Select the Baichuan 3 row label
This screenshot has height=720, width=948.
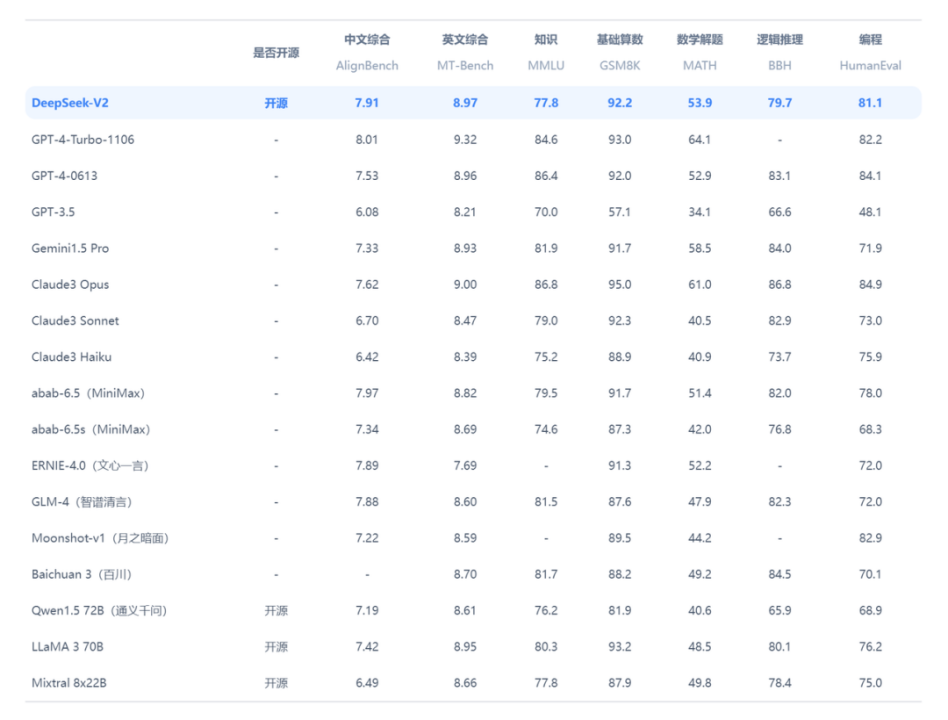click(x=82, y=575)
